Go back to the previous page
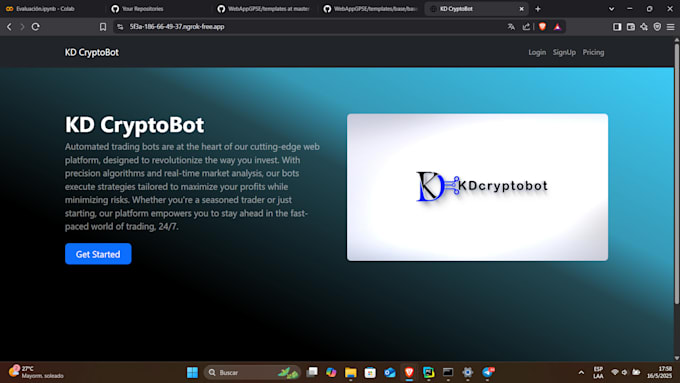The width and height of the screenshot is (680, 383). pos(9,27)
